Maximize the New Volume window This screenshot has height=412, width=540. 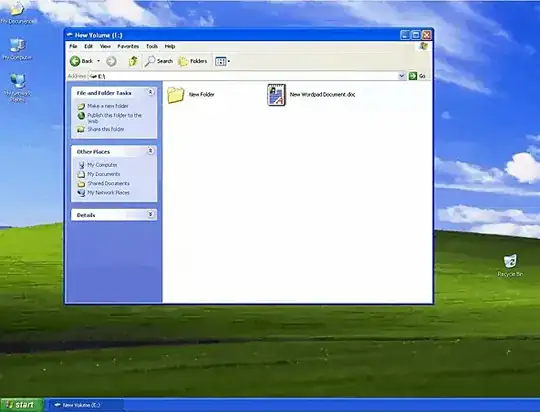pyautogui.click(x=416, y=35)
